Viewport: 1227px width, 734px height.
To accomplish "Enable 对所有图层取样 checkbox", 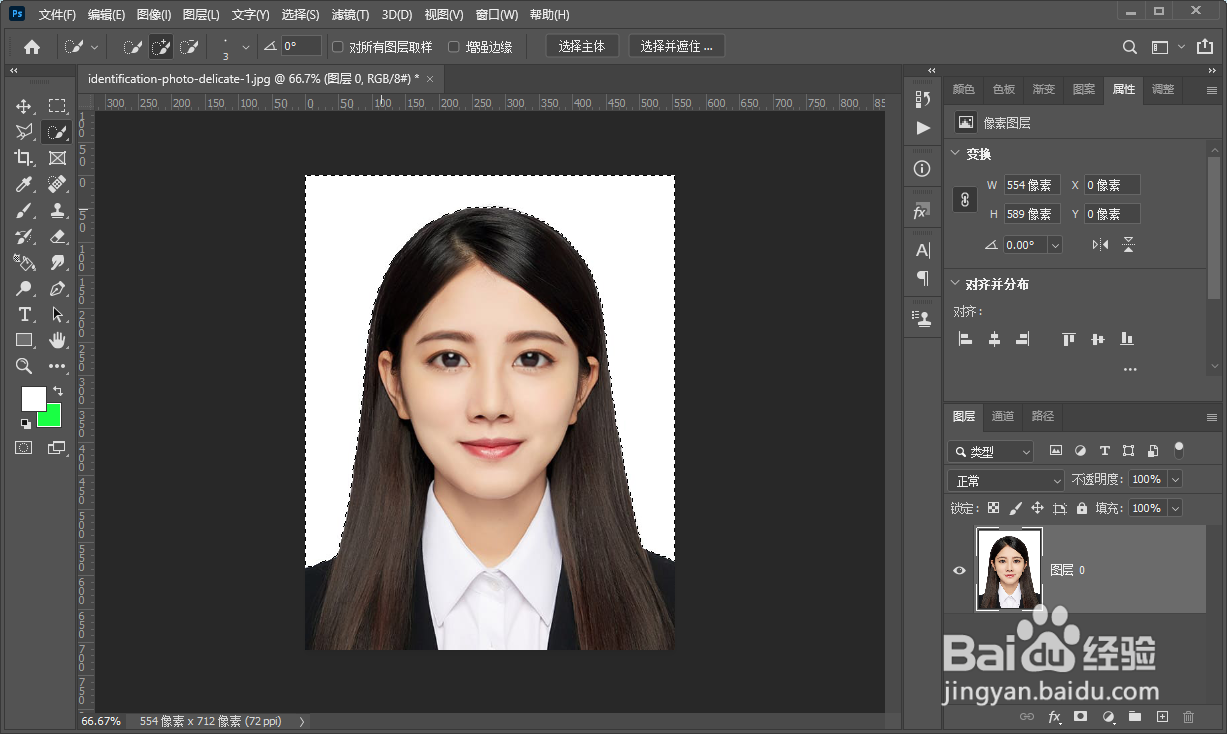I will pyautogui.click(x=338, y=47).
